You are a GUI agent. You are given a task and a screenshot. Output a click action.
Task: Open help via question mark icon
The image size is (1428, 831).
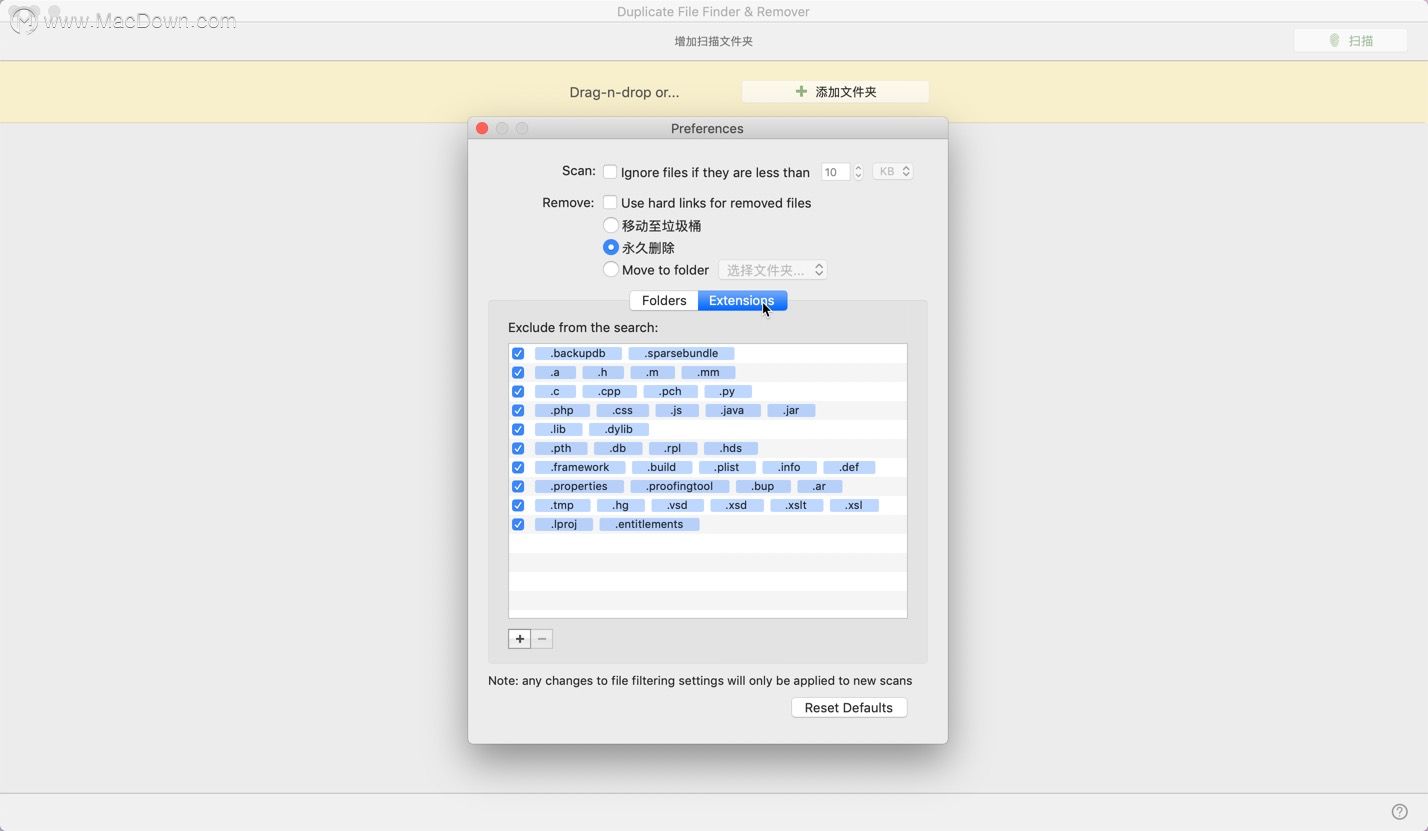click(x=1400, y=812)
